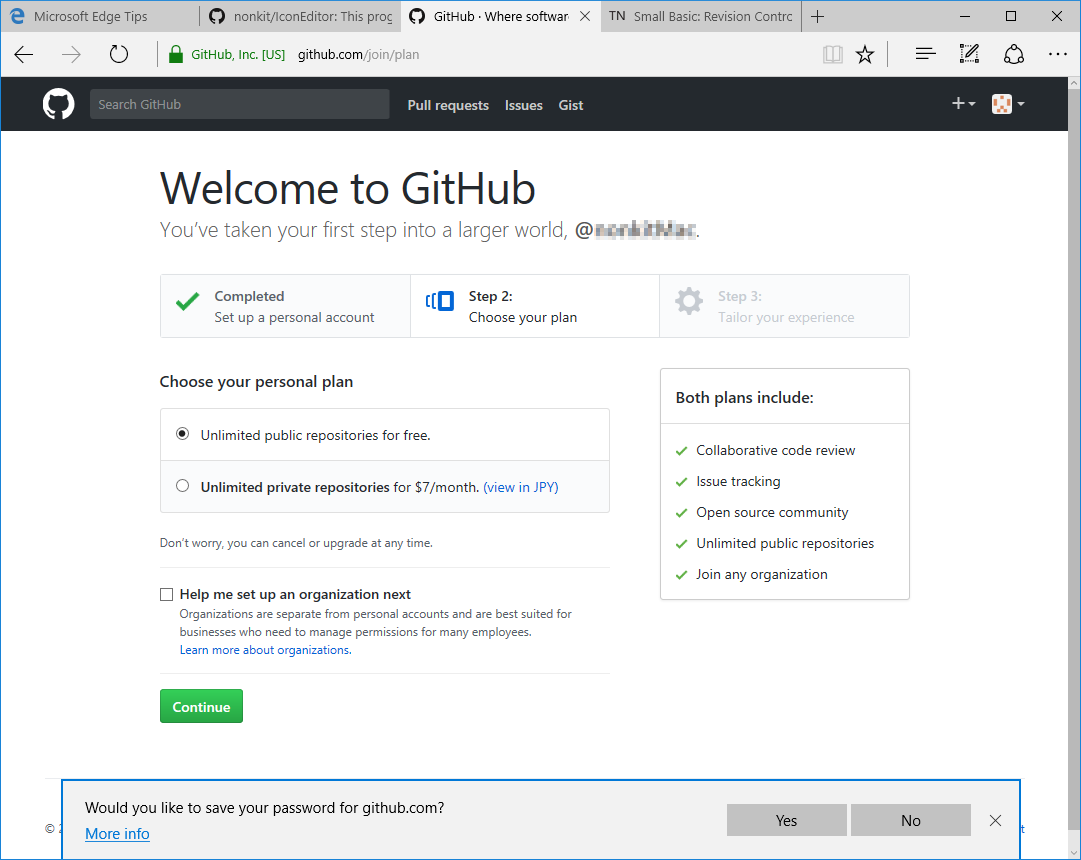Select unlimited private repositories $7/month plan
This screenshot has width=1081, height=860.
(182, 486)
